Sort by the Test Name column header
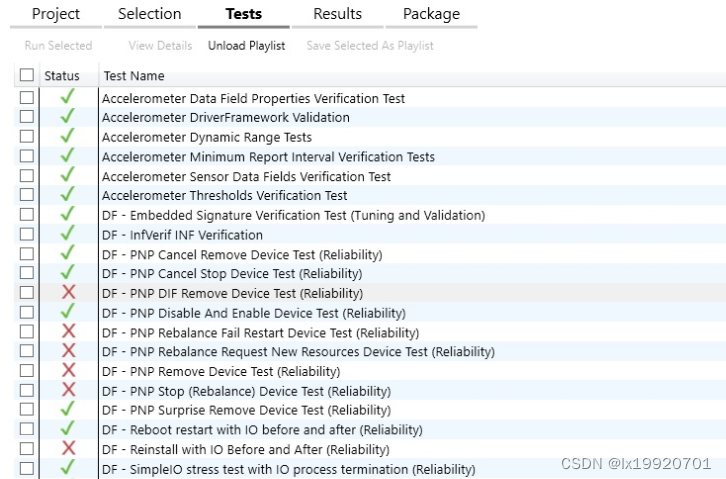This screenshot has height=479, width=726. pos(134,76)
